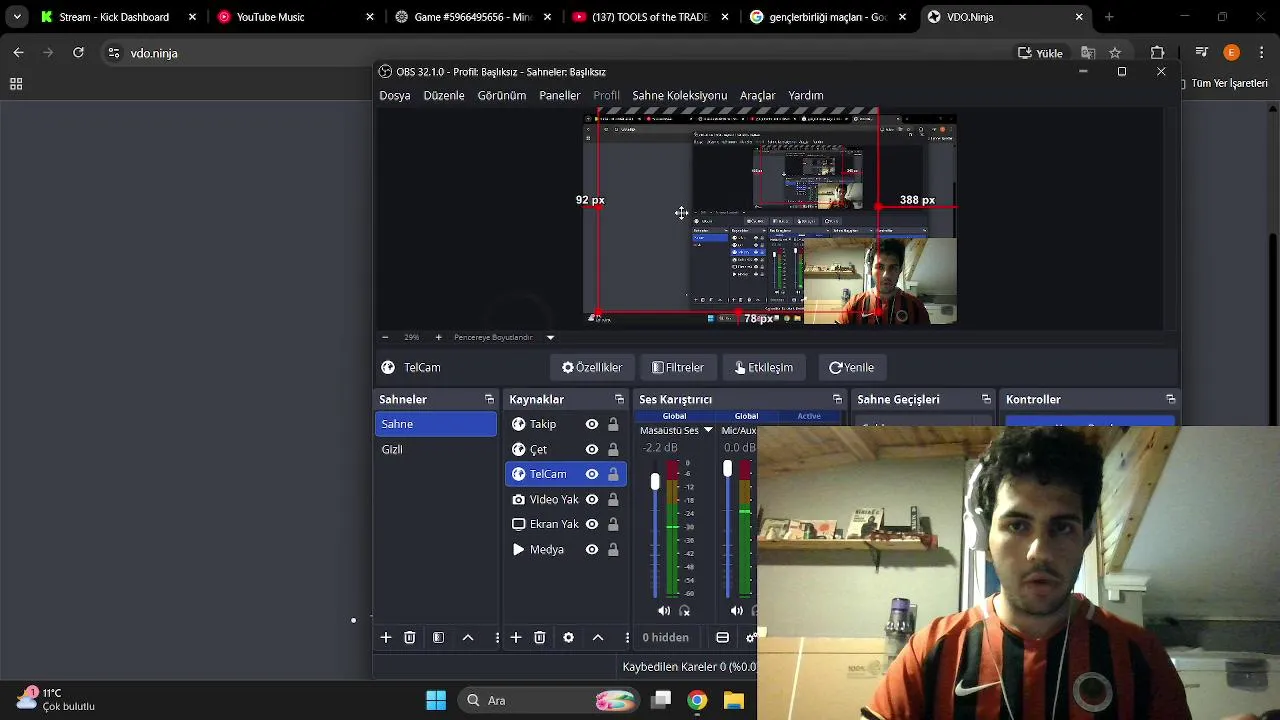This screenshot has width=1280, height=720.
Task: Hide the Ekran Yak source with its eye icon
Action: [x=592, y=524]
